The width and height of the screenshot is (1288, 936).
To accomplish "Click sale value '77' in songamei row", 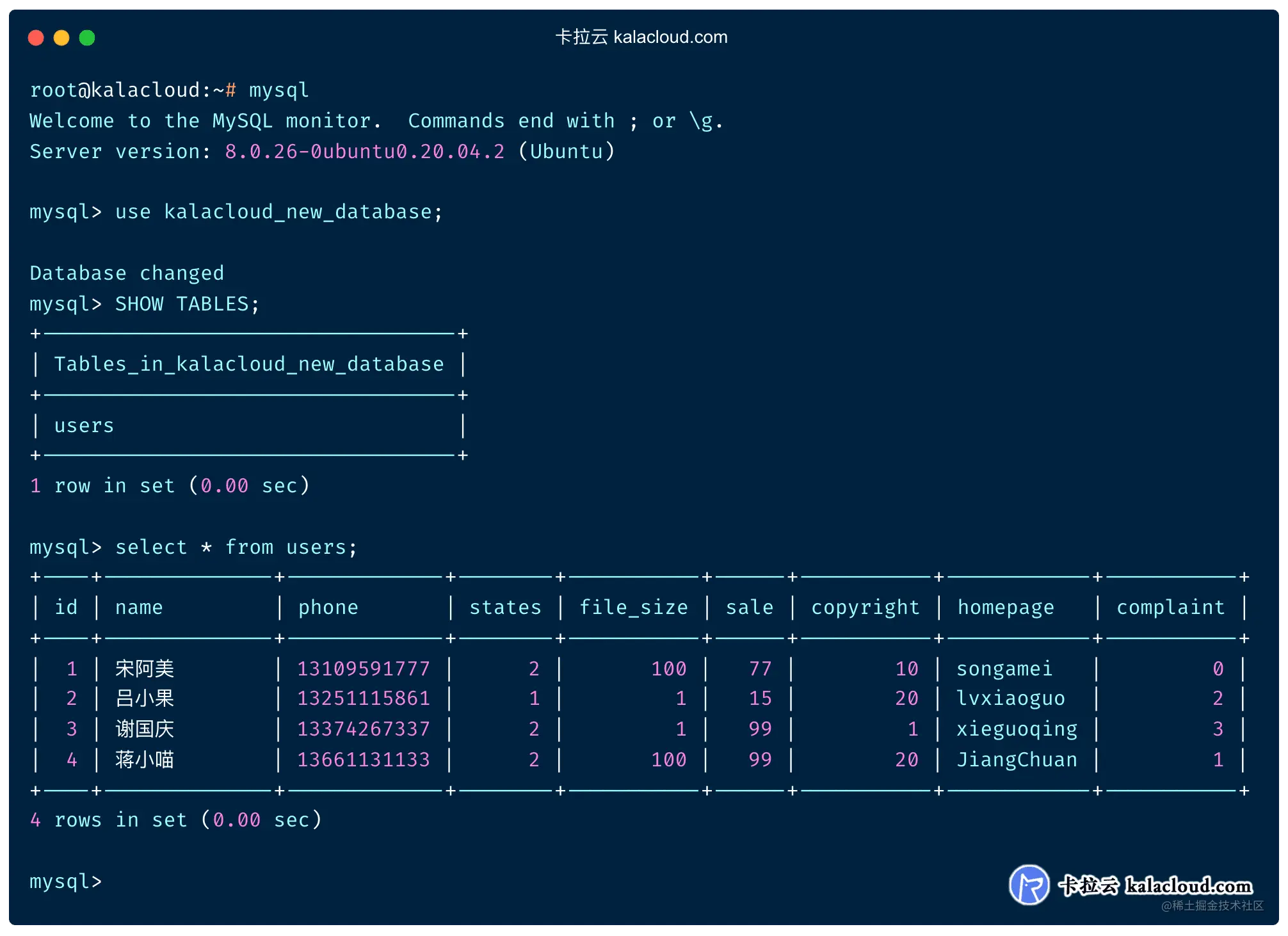I will [761, 669].
